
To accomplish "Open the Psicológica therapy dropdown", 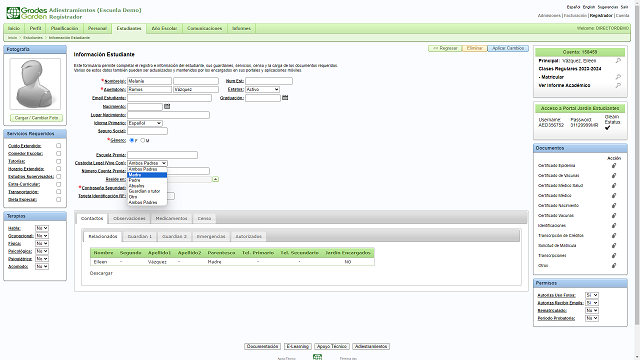I will [42, 251].
